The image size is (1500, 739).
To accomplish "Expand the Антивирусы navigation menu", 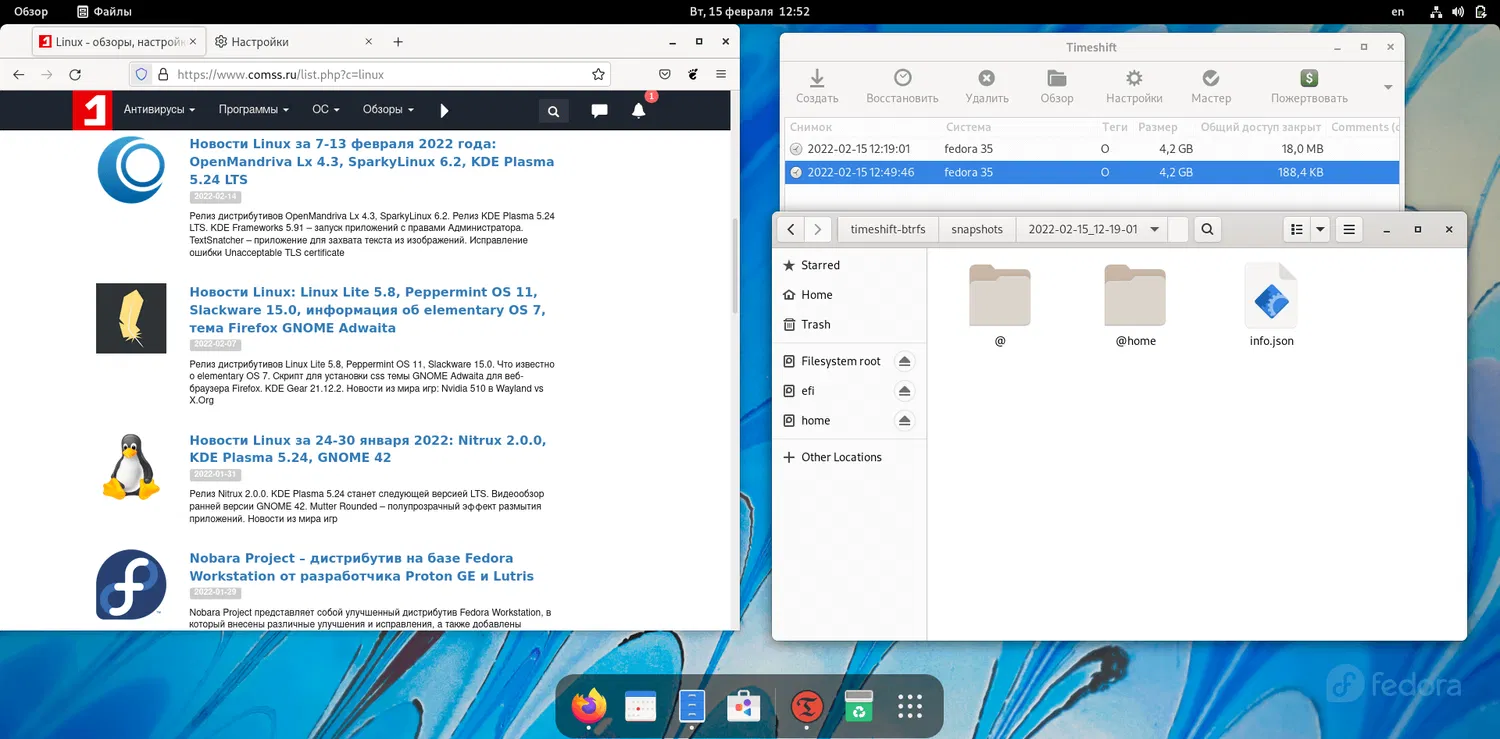I will [159, 110].
